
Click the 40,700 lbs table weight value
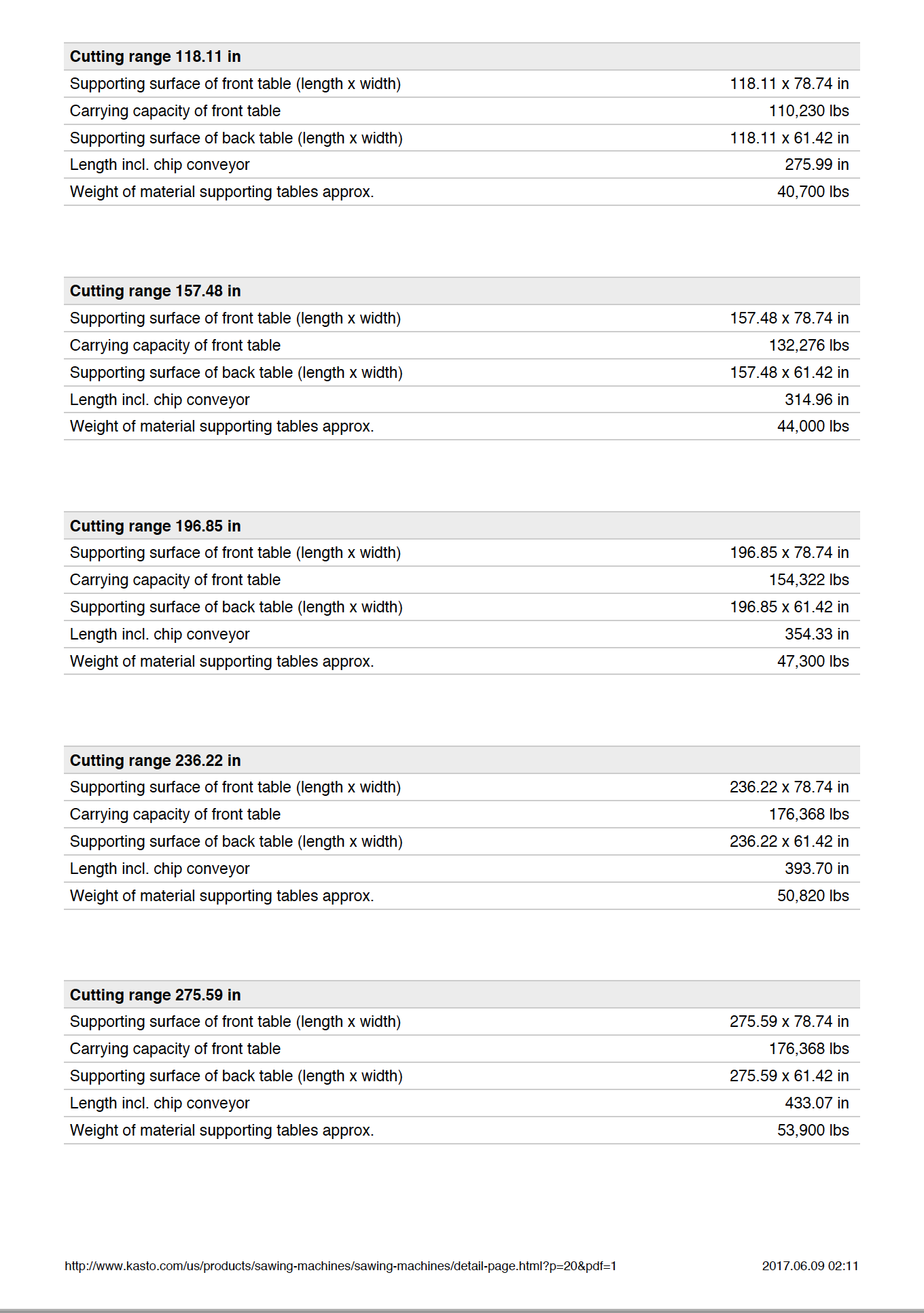(813, 192)
